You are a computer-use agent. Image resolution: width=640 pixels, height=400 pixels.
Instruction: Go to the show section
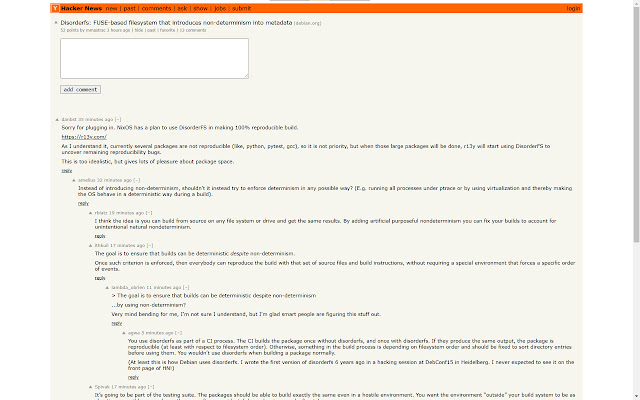pyautogui.click(x=200, y=8)
